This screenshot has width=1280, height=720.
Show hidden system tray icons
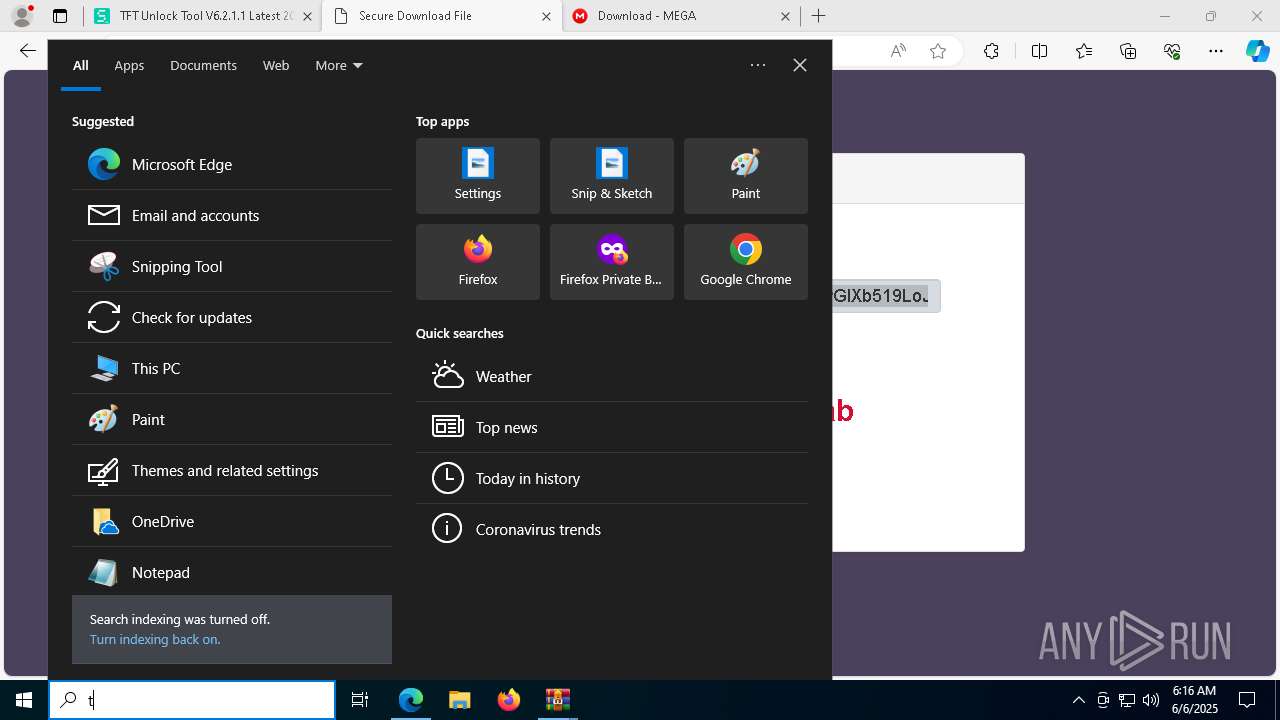coord(1079,700)
